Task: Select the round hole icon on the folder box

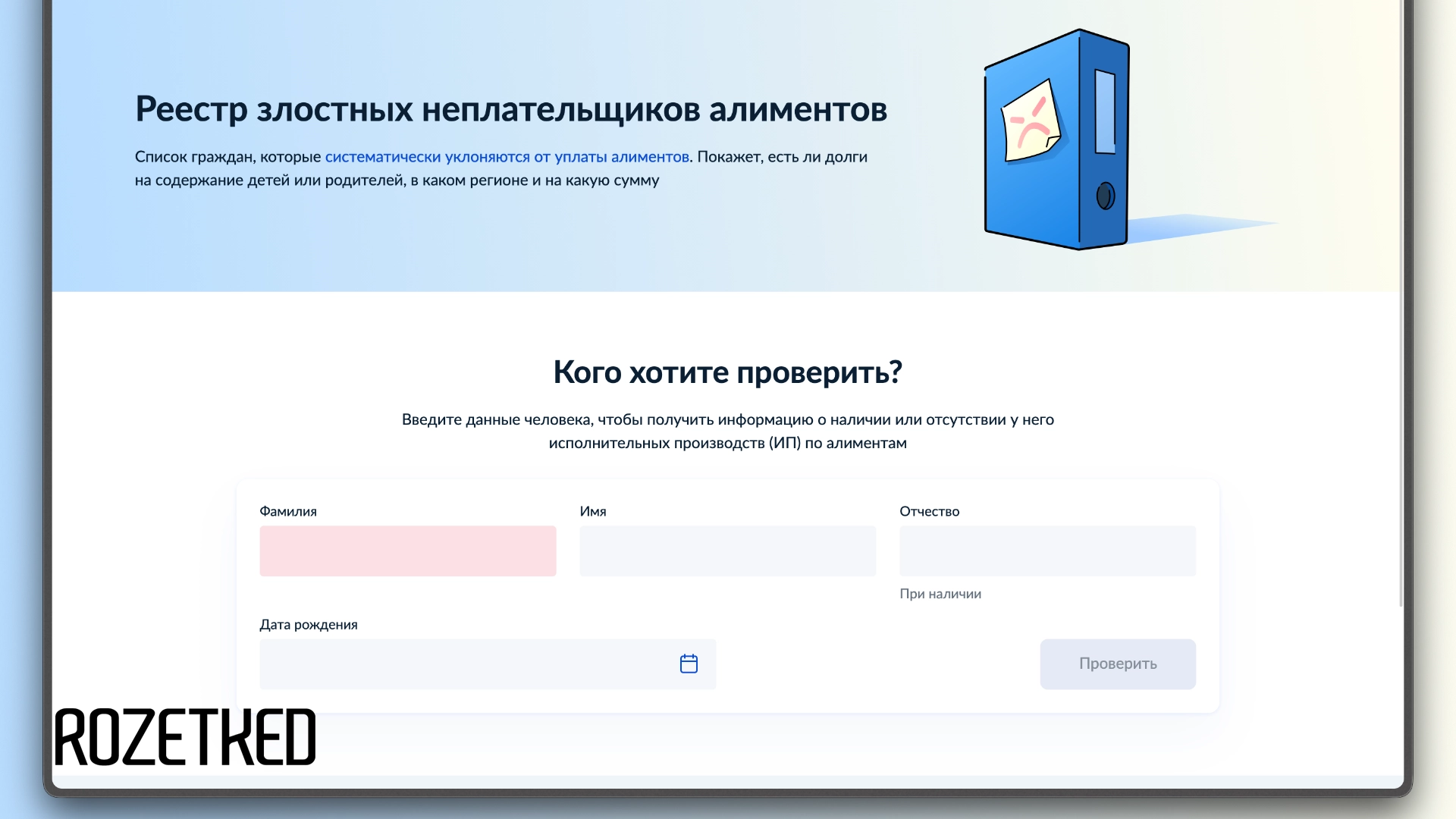Action: point(1104,195)
